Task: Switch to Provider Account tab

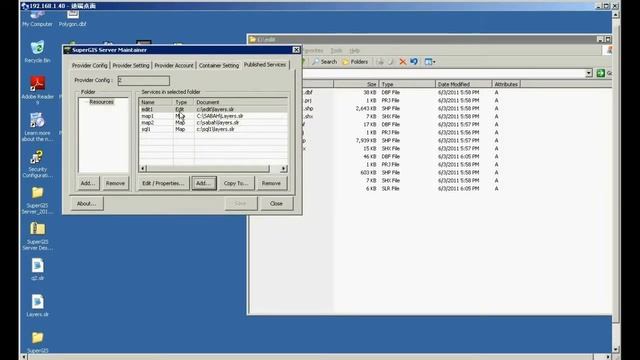Action: (174, 65)
